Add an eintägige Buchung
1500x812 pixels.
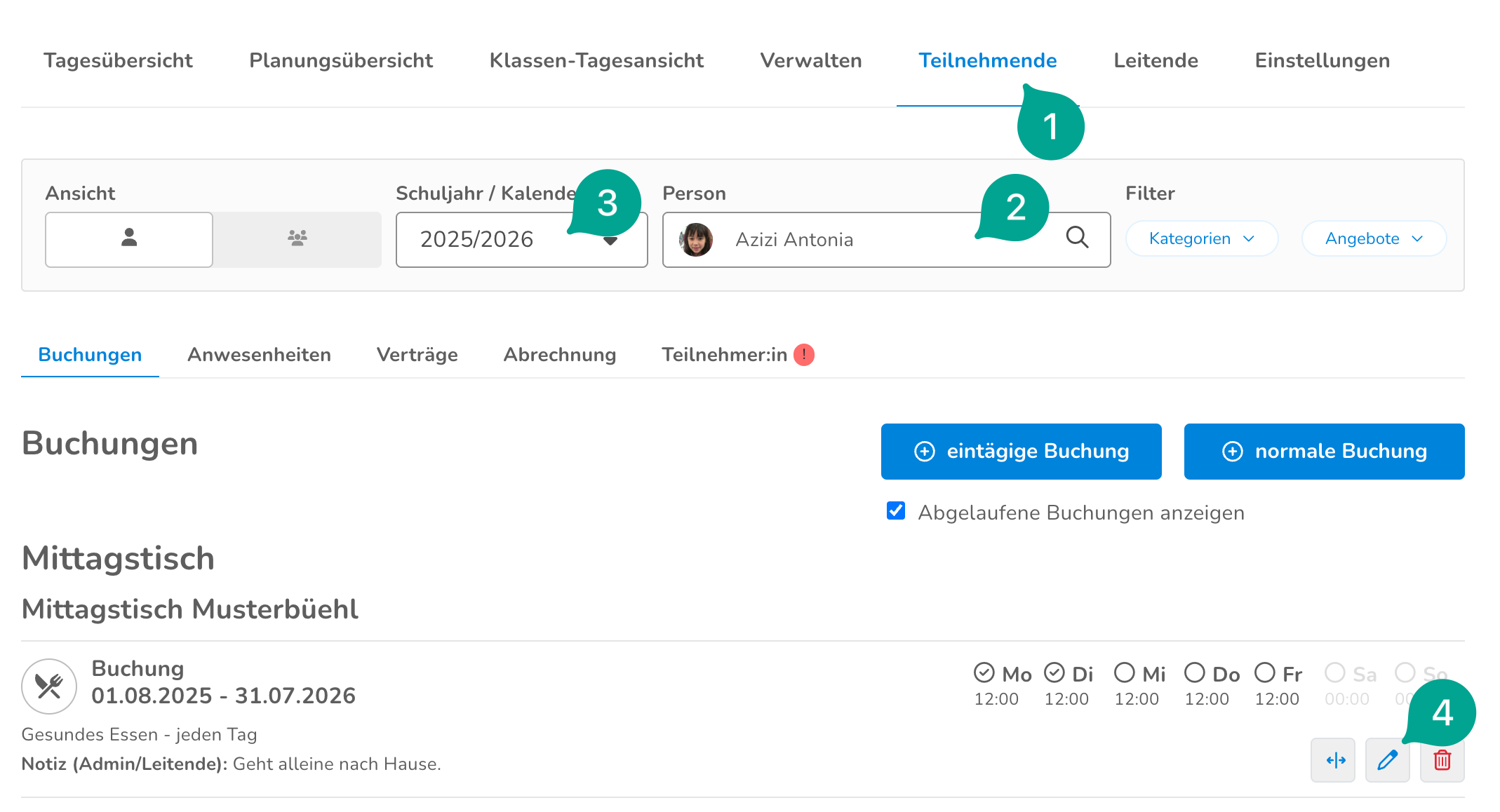pos(1021,452)
